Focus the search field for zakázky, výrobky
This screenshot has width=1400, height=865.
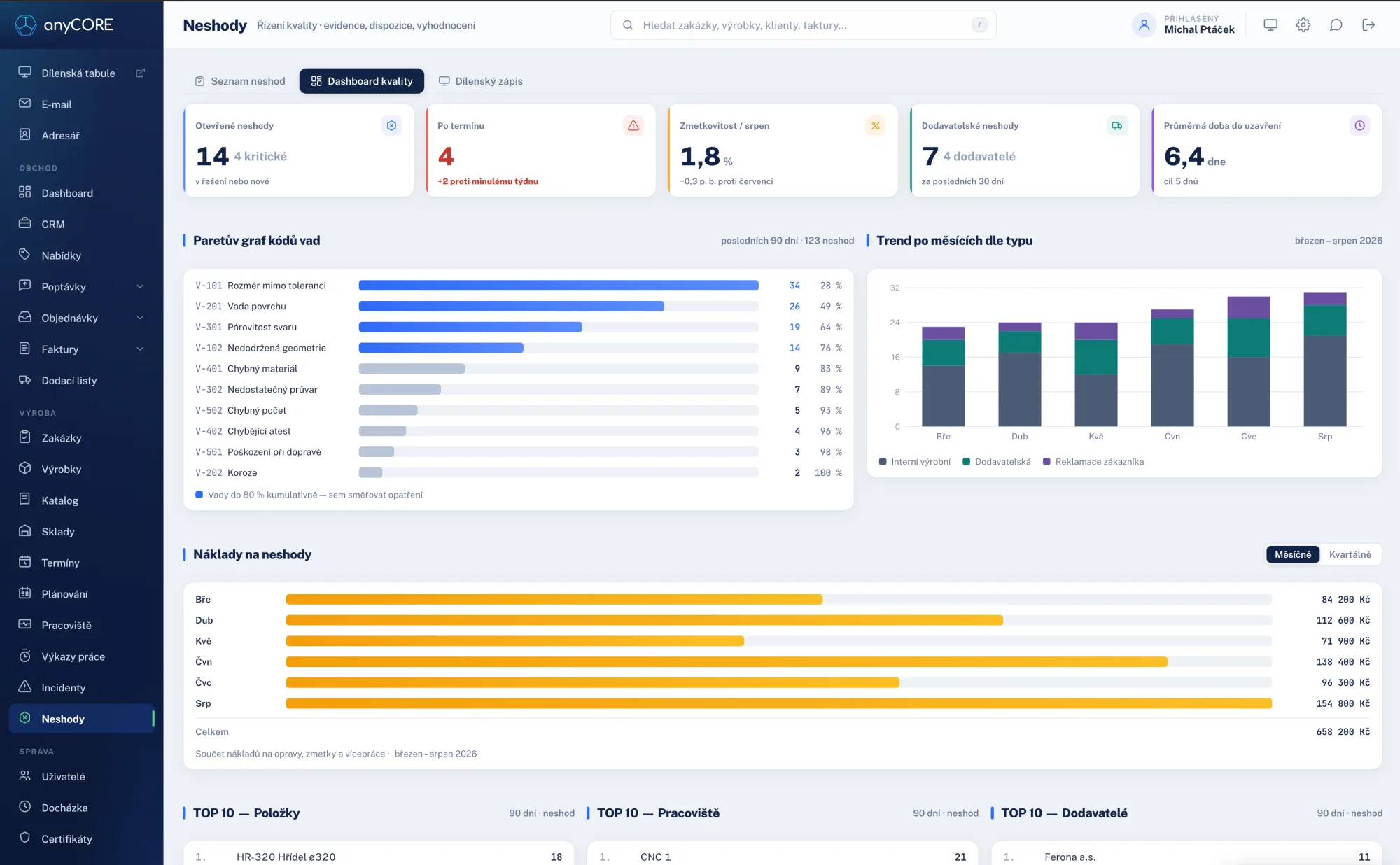pos(804,25)
